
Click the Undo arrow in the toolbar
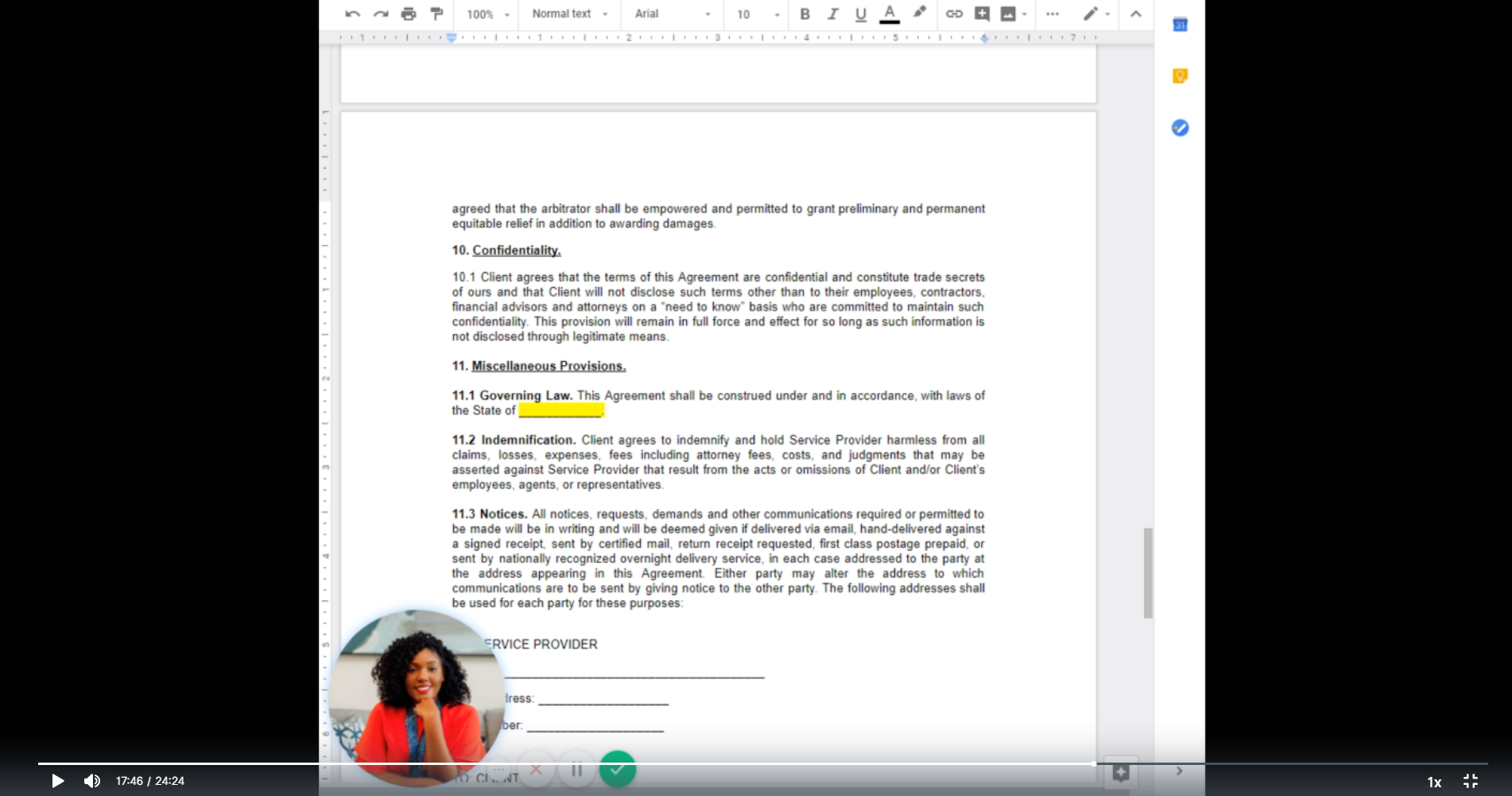(353, 14)
